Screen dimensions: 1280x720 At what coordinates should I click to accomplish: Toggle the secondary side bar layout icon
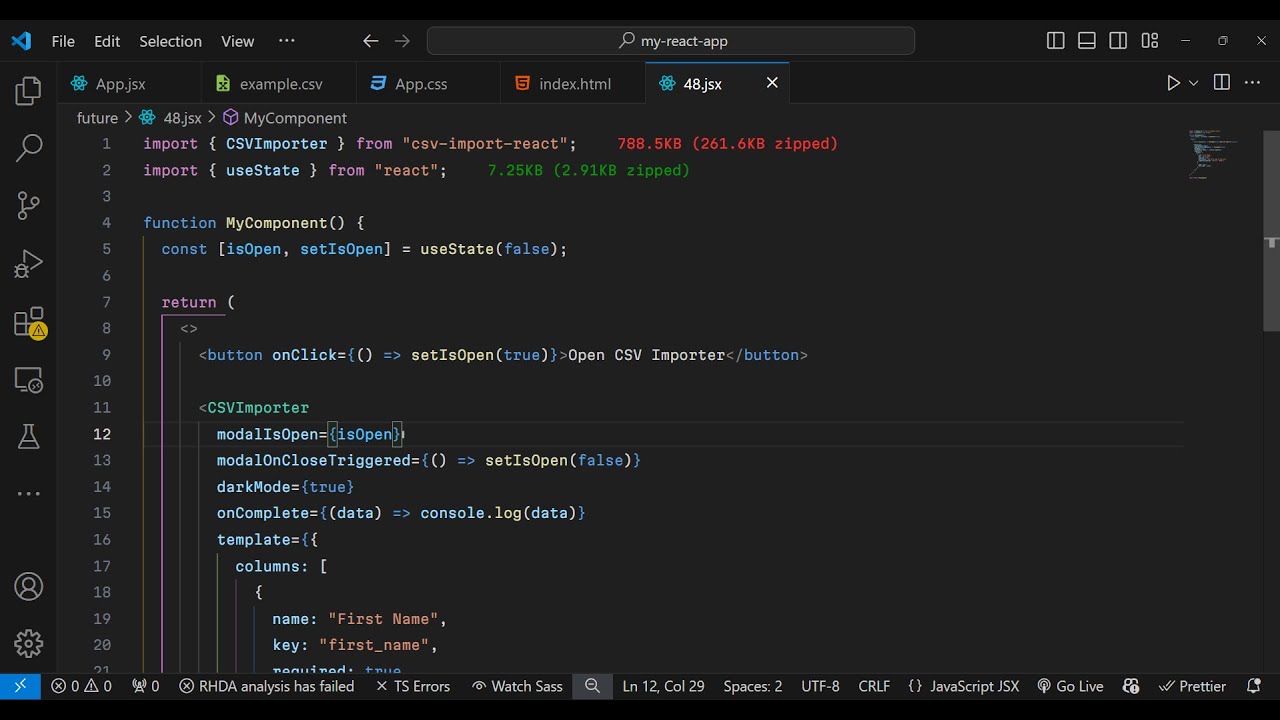click(1118, 41)
